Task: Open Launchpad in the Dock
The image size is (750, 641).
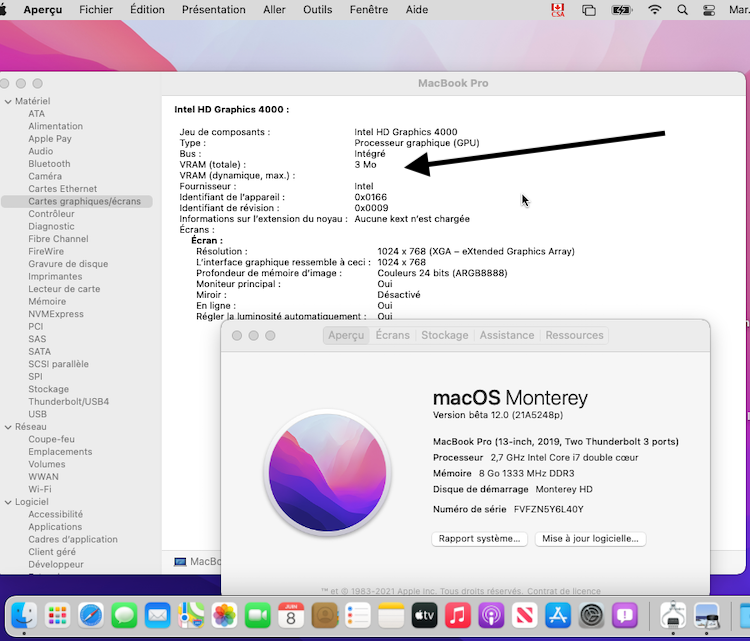Action: [57, 615]
